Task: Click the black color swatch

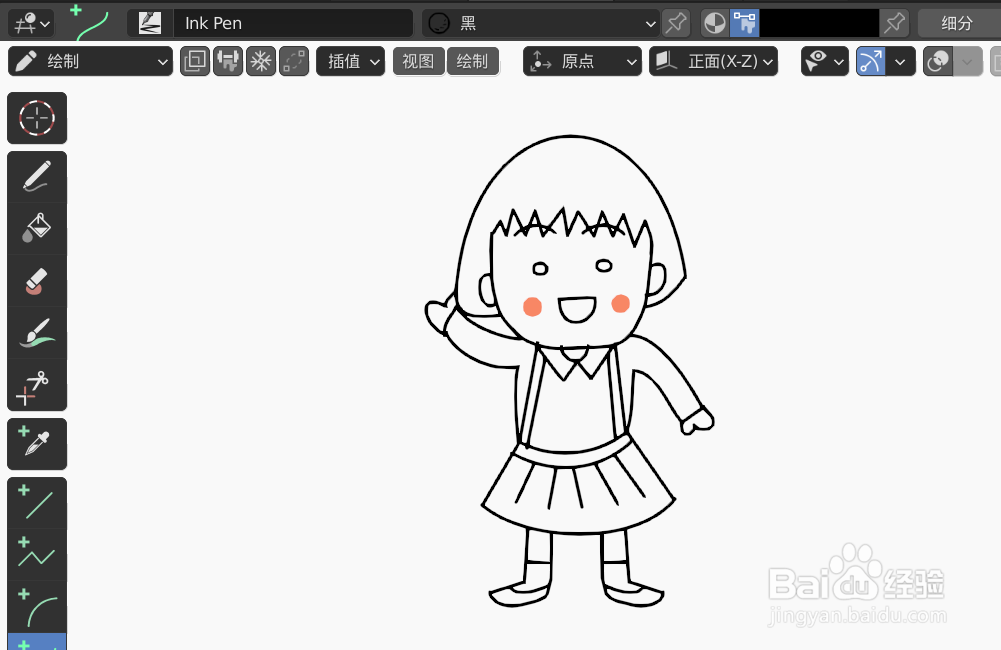Action: click(820, 24)
